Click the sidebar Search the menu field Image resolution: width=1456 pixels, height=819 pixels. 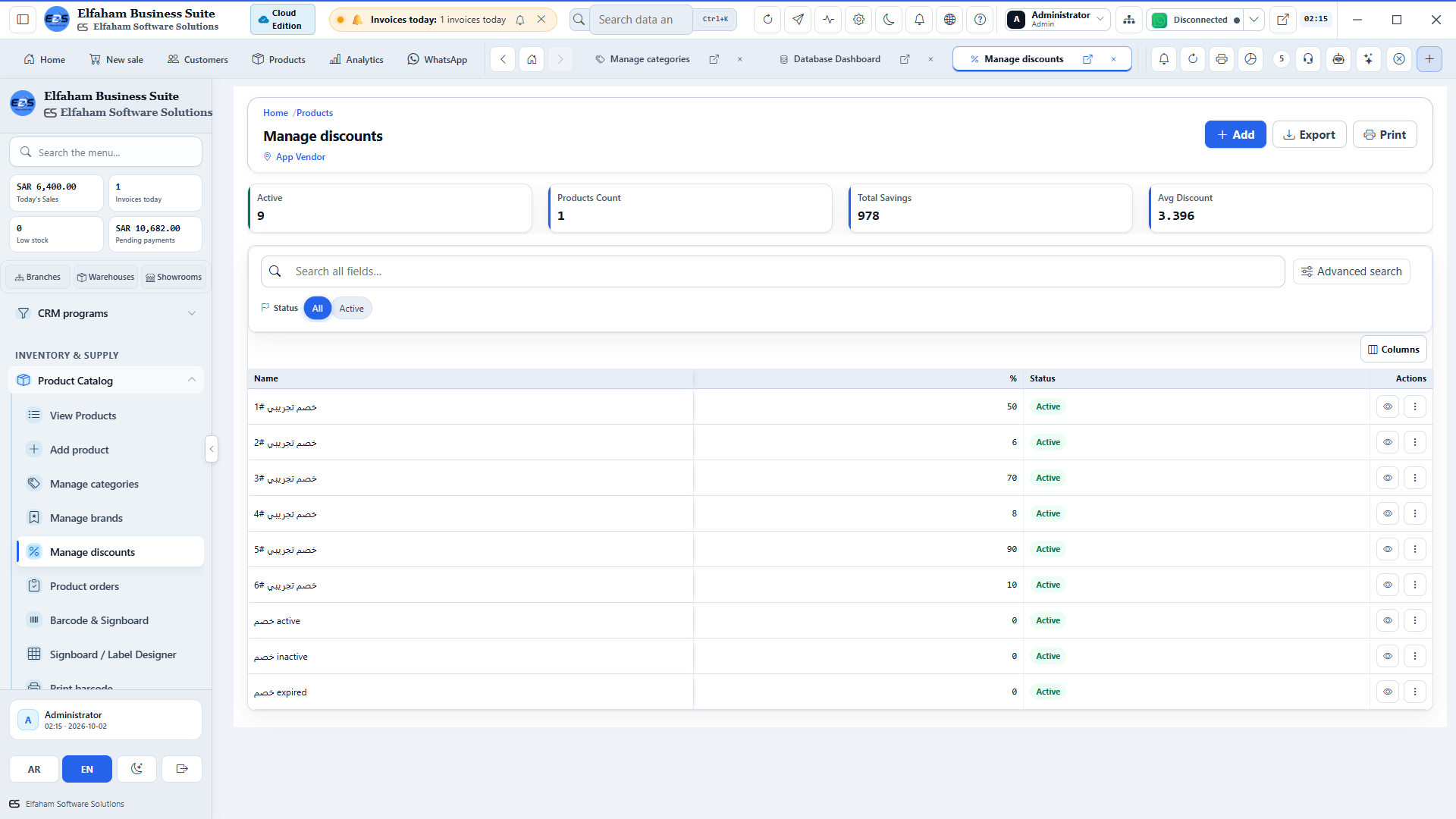point(105,152)
